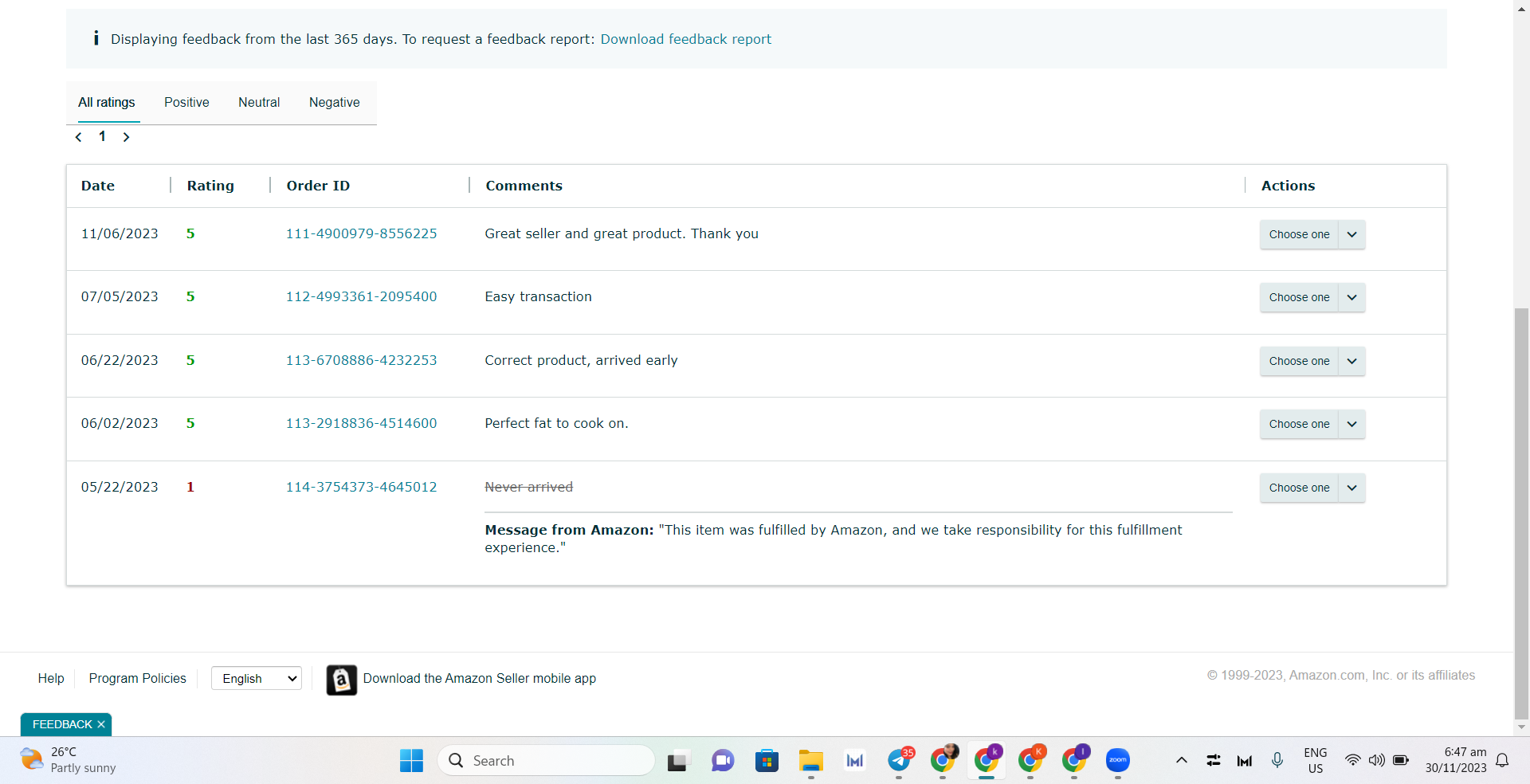Switch to the Neutral ratings tab
Image resolution: width=1530 pixels, height=784 pixels.
[259, 102]
